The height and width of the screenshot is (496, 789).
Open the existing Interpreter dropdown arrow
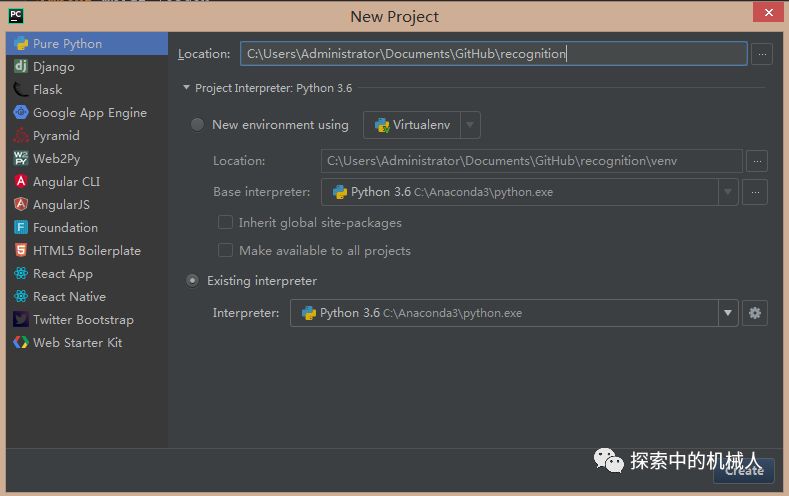[728, 313]
